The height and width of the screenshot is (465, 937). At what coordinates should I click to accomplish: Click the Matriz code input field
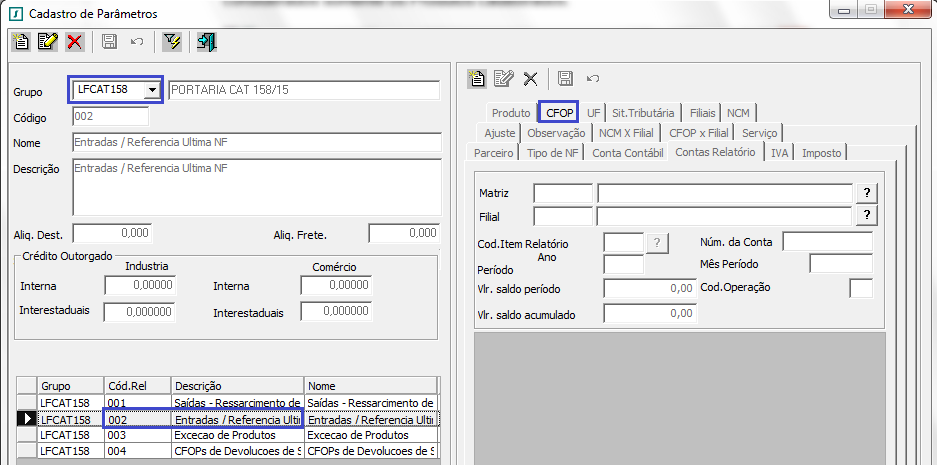pos(563,193)
